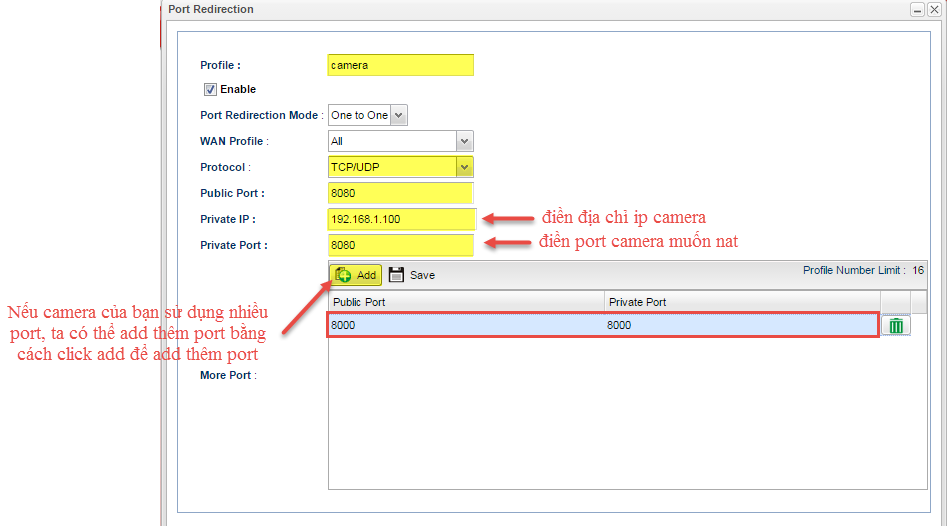947x526 pixels.
Task: Click the Private IP address field
Action: 400,219
